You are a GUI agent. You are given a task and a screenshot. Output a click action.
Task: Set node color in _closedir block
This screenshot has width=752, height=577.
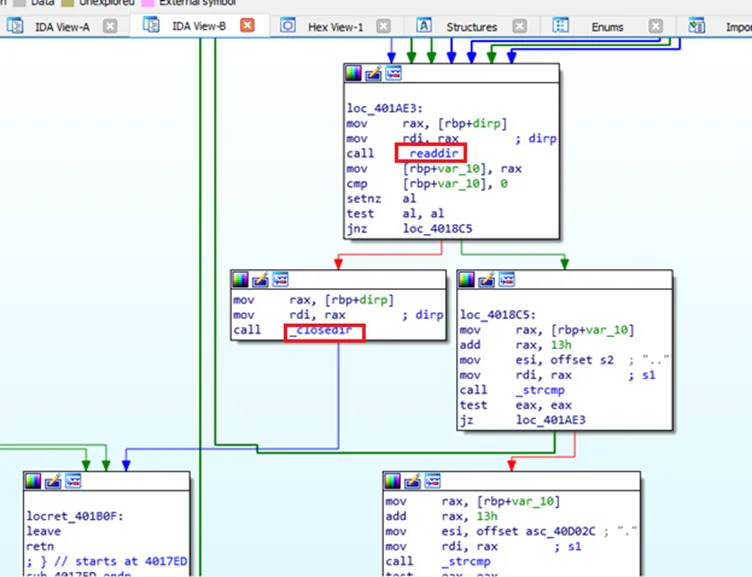[x=240, y=279]
